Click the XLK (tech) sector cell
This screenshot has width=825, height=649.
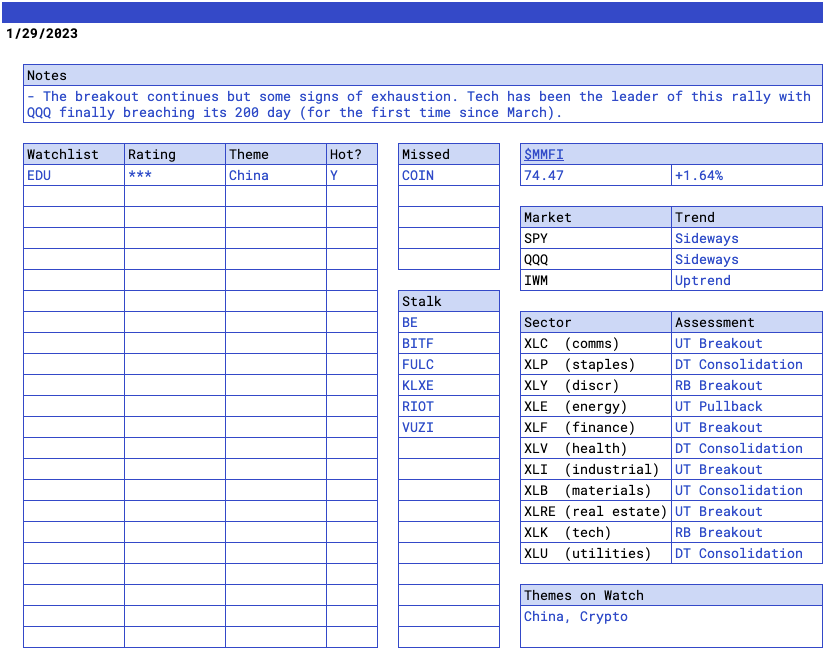596,532
